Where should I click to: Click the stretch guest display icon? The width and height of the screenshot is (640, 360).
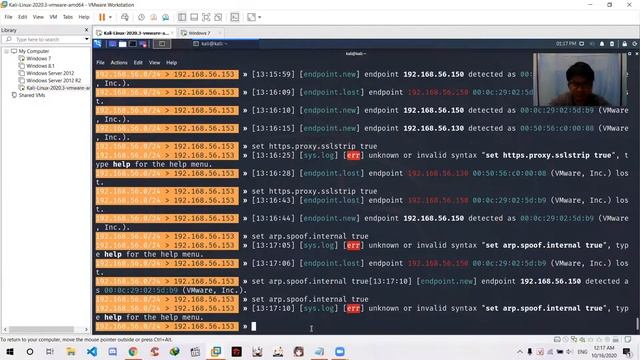(x=251, y=17)
